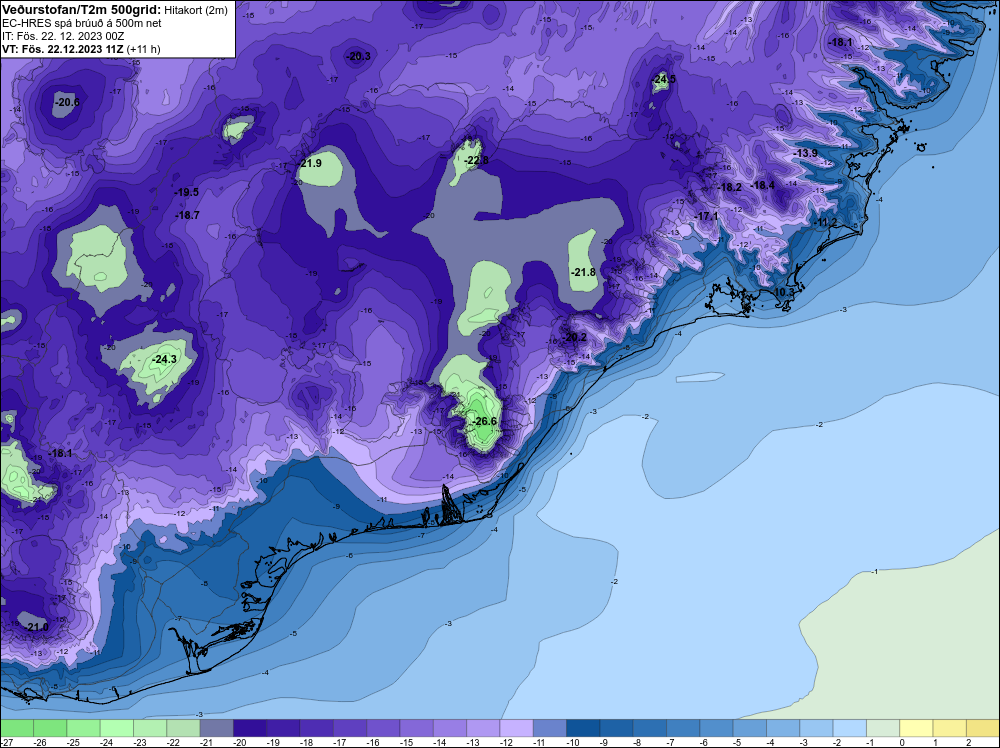This screenshot has height=748, width=1000.
Task: Select the -17.1 temperature label
Action: click(707, 217)
